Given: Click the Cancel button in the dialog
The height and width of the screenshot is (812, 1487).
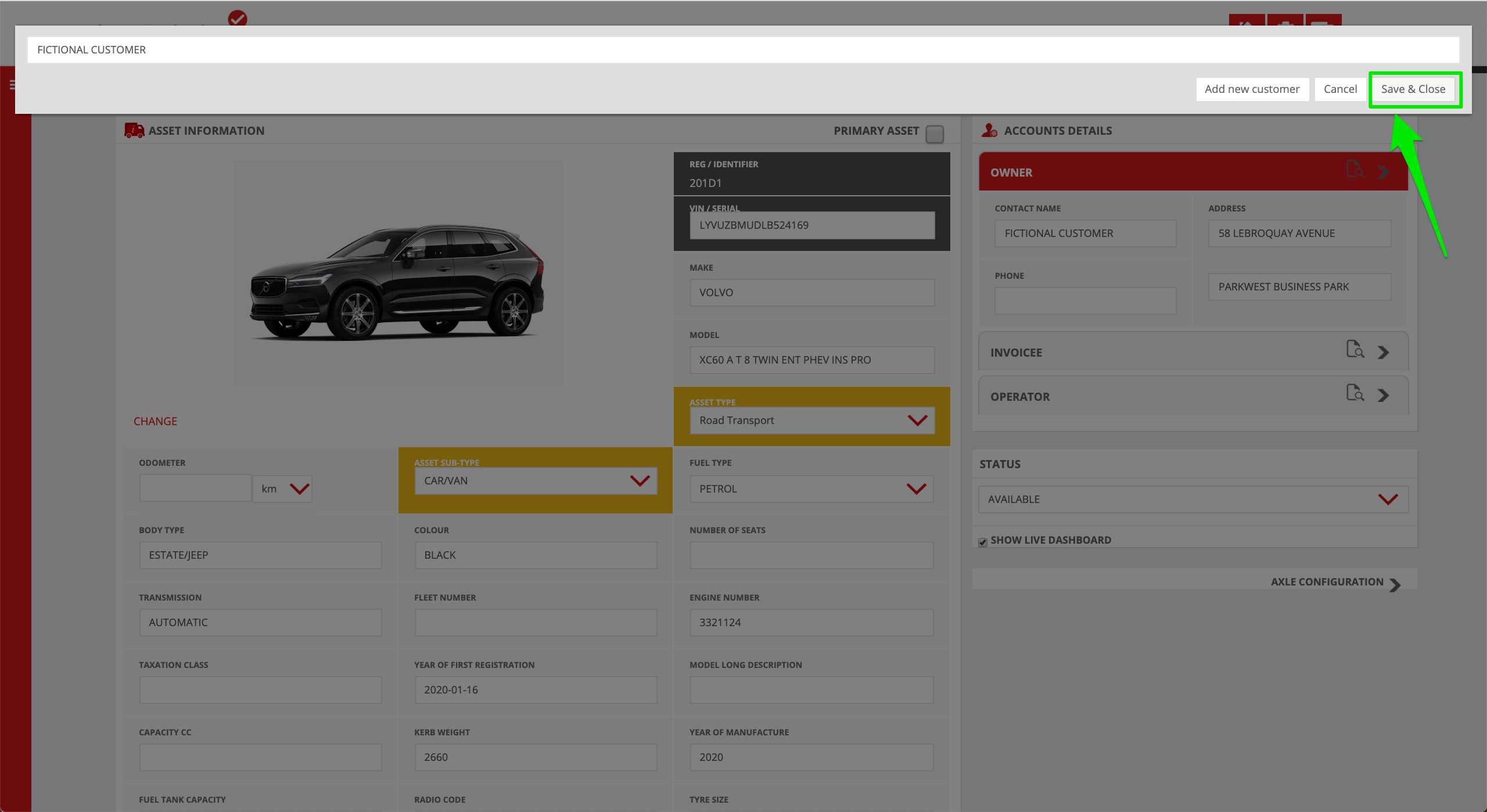Looking at the screenshot, I should tap(1340, 89).
